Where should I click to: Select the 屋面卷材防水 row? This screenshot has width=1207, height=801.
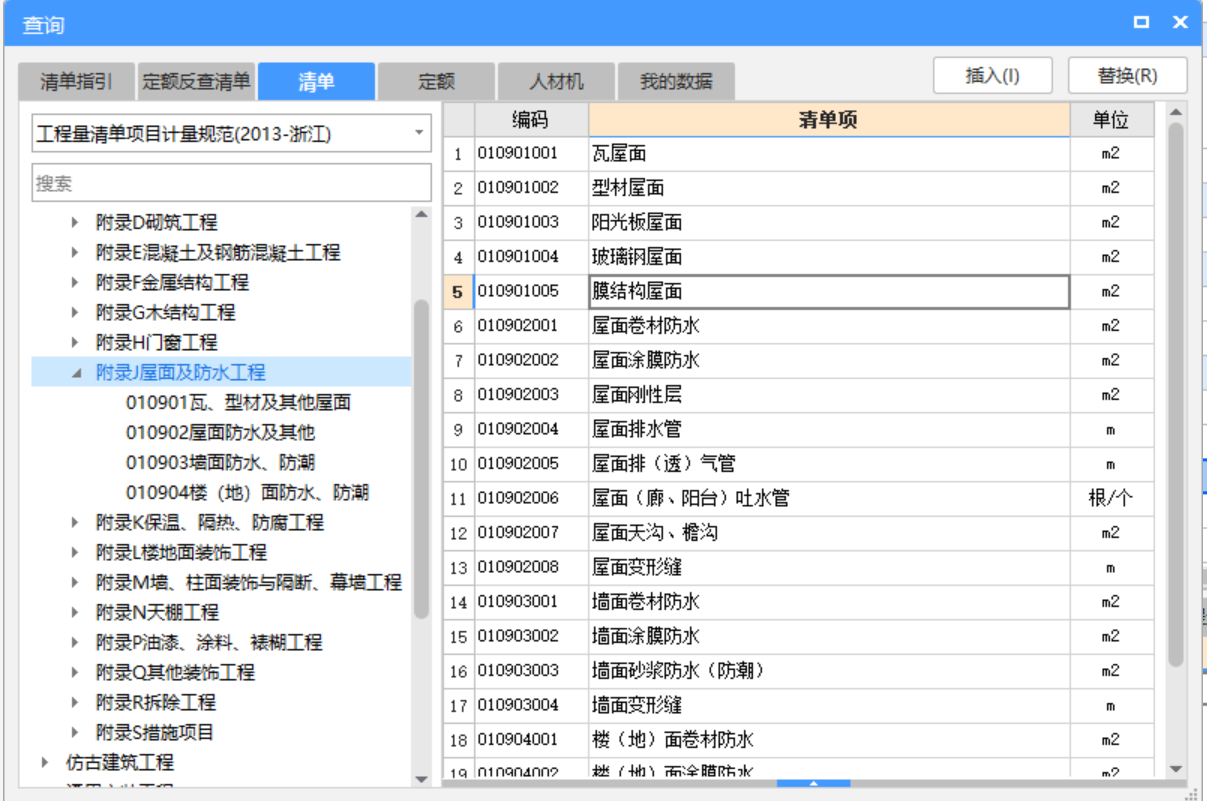pos(798,326)
